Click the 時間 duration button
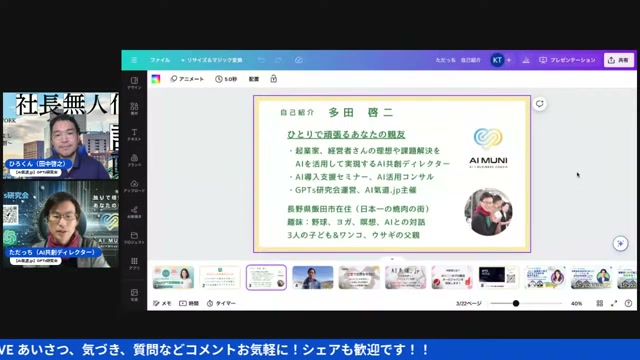Screen dimensions: 640x360 pyautogui.click(x=189, y=303)
